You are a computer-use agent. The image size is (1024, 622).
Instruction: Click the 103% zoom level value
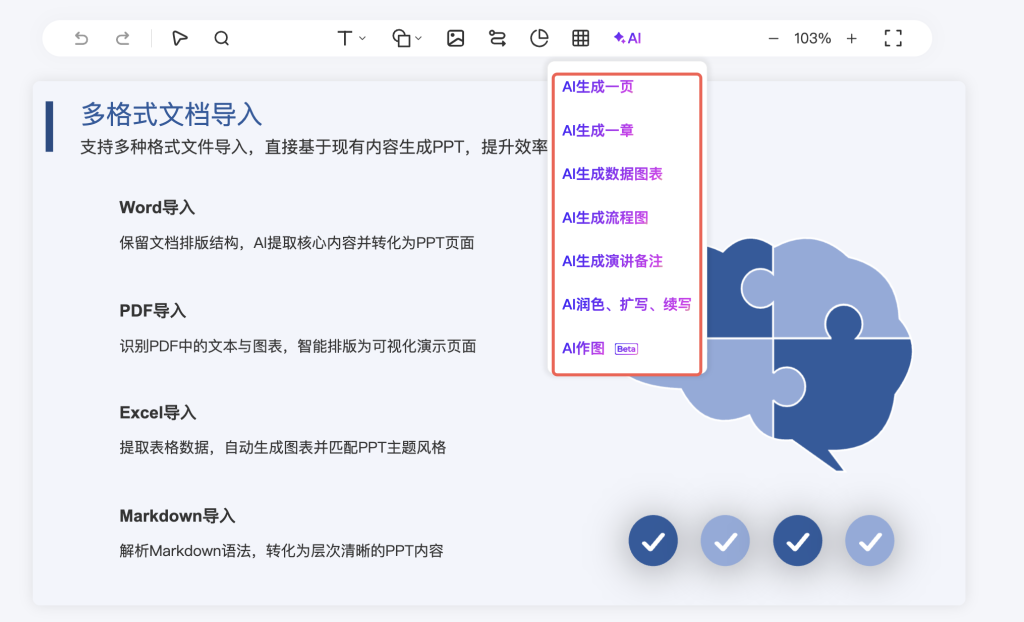[812, 39]
